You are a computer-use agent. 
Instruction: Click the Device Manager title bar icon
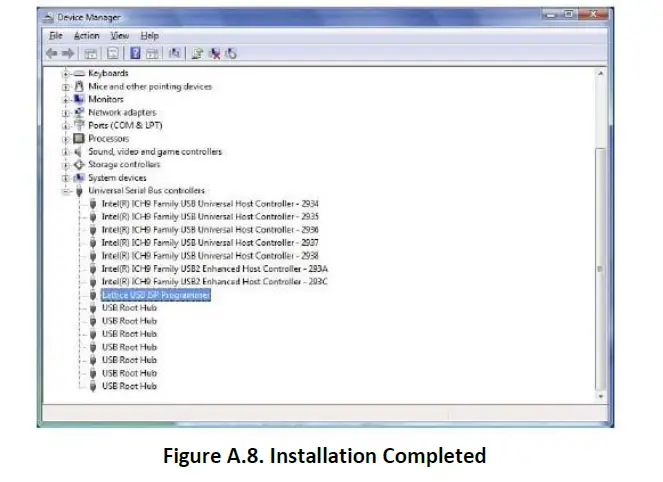pos(49,17)
